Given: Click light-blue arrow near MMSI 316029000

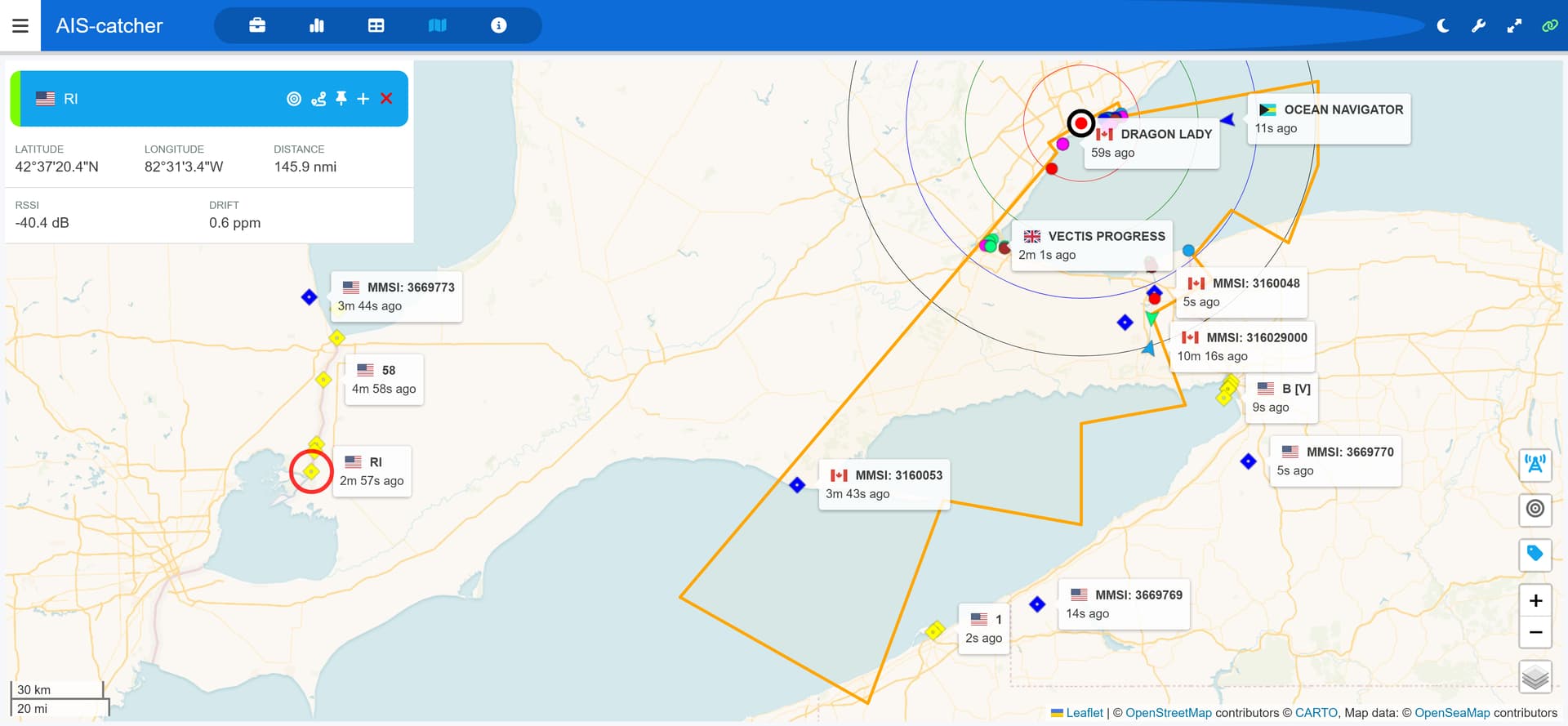Looking at the screenshot, I should coord(1149,348).
